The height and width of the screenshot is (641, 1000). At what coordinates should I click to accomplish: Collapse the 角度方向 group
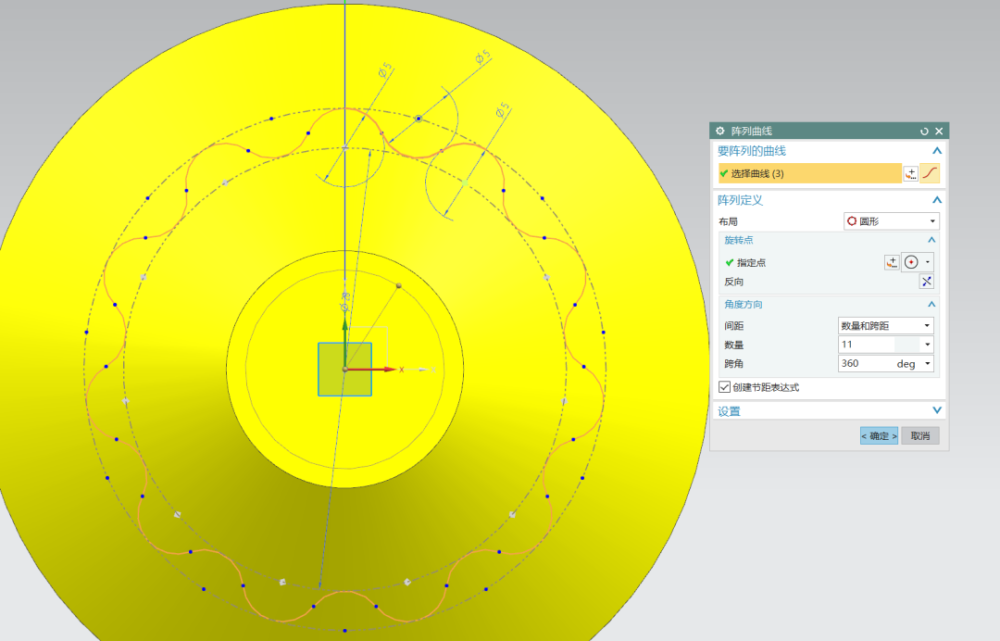click(931, 304)
